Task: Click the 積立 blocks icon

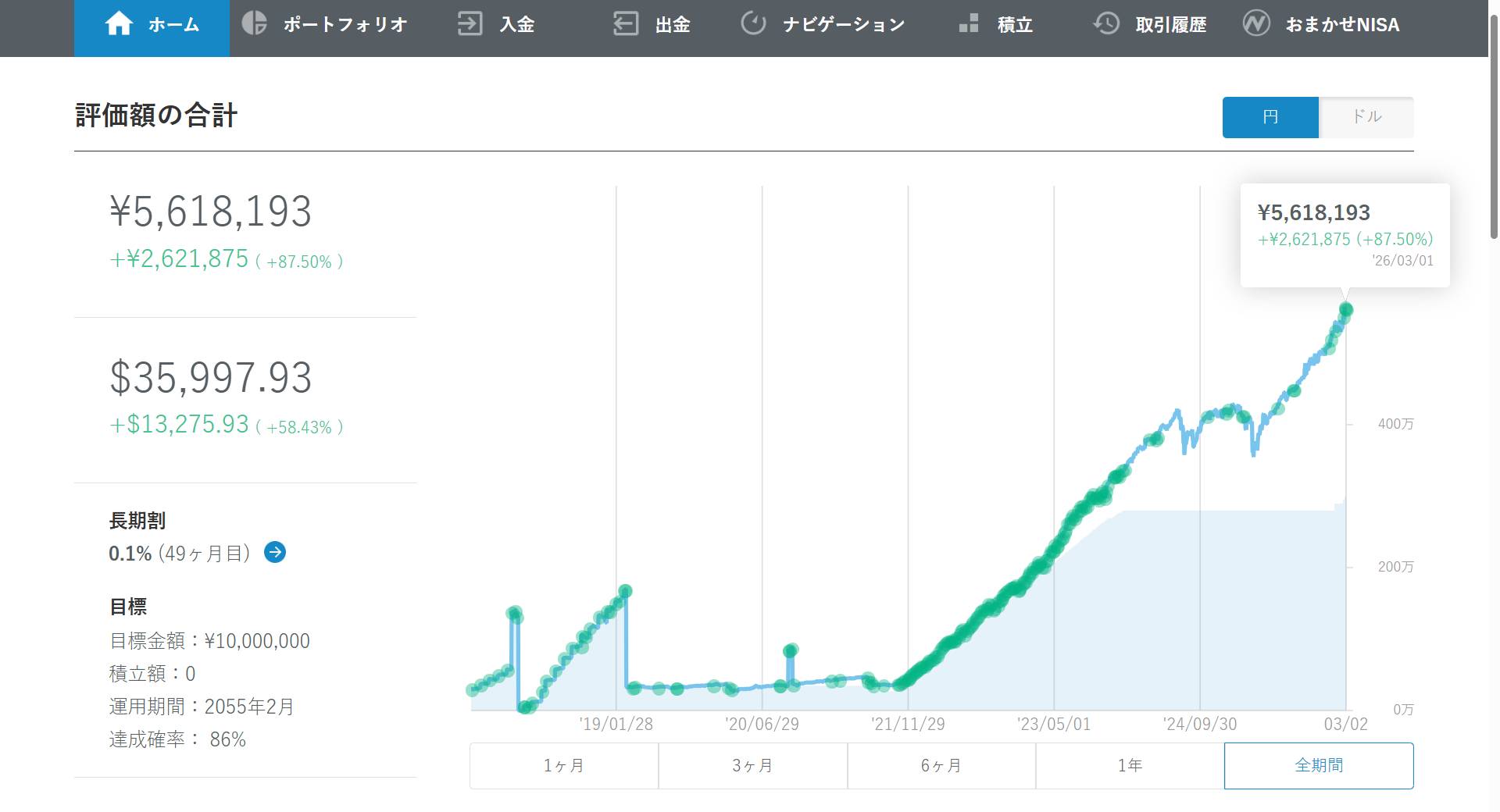Action: pyautogui.click(x=969, y=24)
